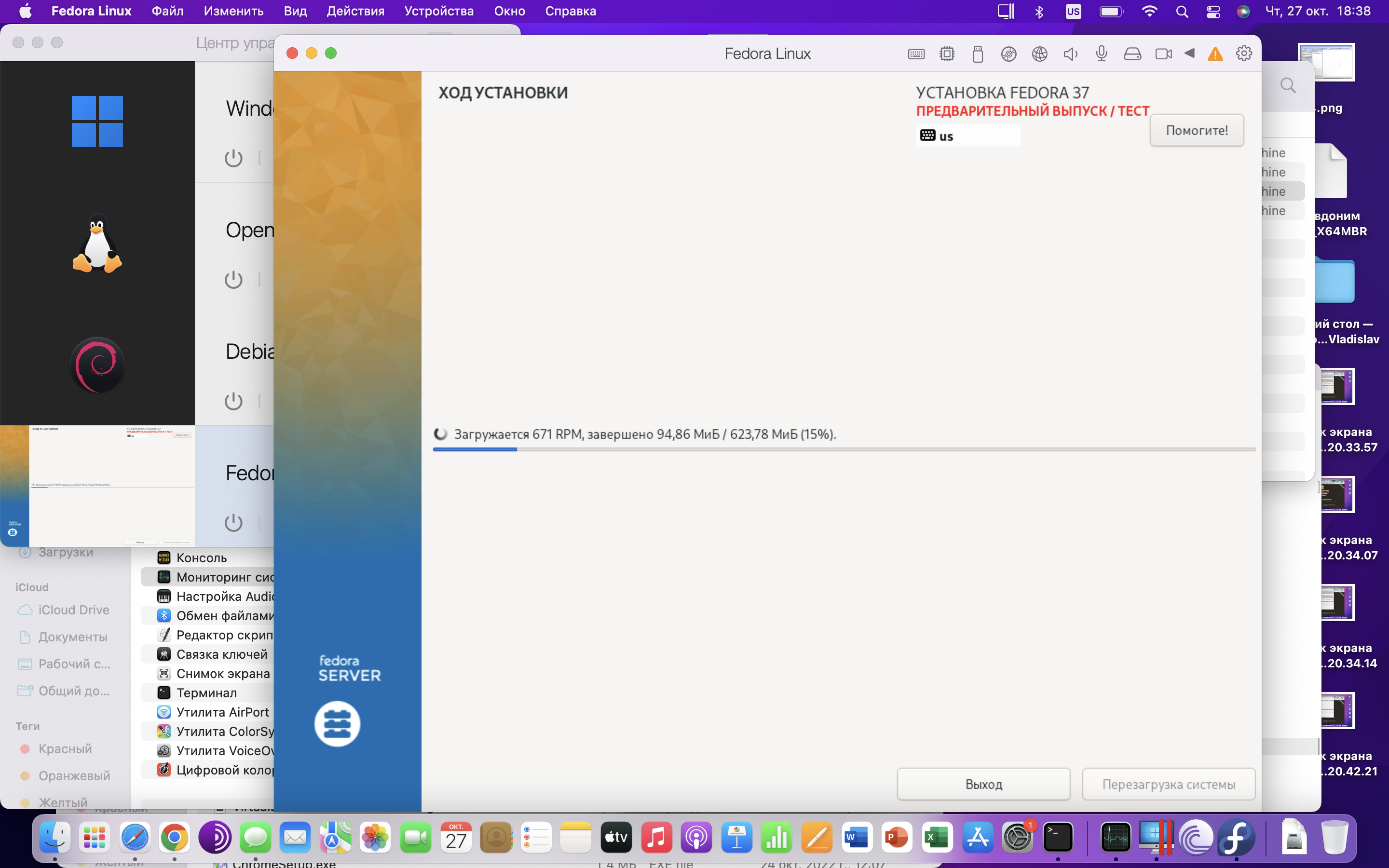Open Google Chrome from the Dock
This screenshot has width=1389, height=868.
(x=175, y=838)
